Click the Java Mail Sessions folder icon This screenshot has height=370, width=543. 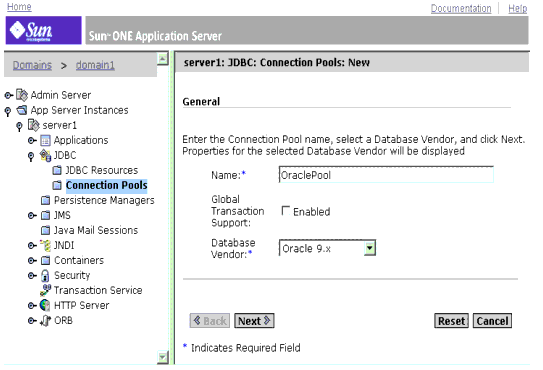45,230
